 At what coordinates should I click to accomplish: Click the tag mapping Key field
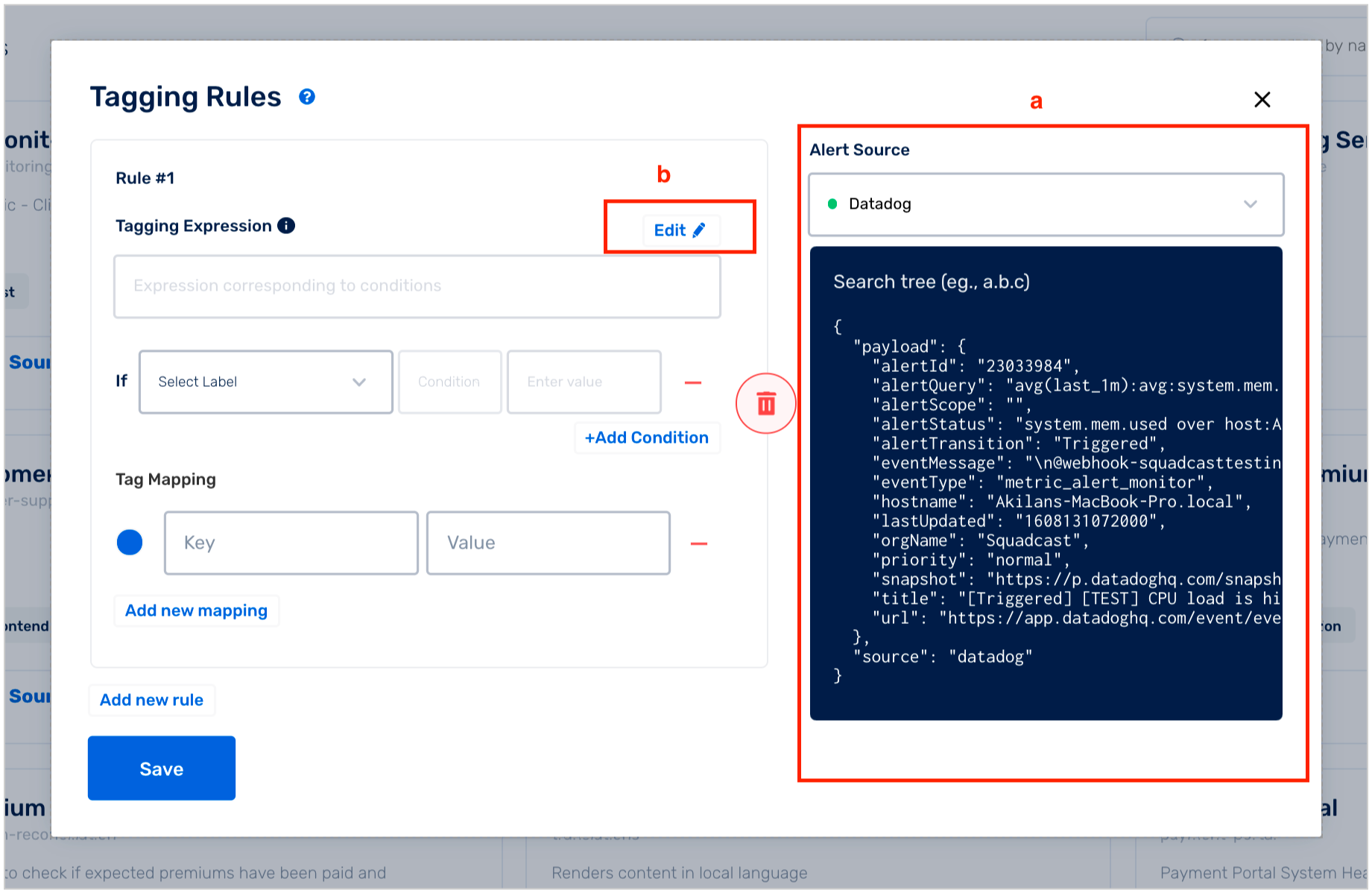click(x=291, y=543)
